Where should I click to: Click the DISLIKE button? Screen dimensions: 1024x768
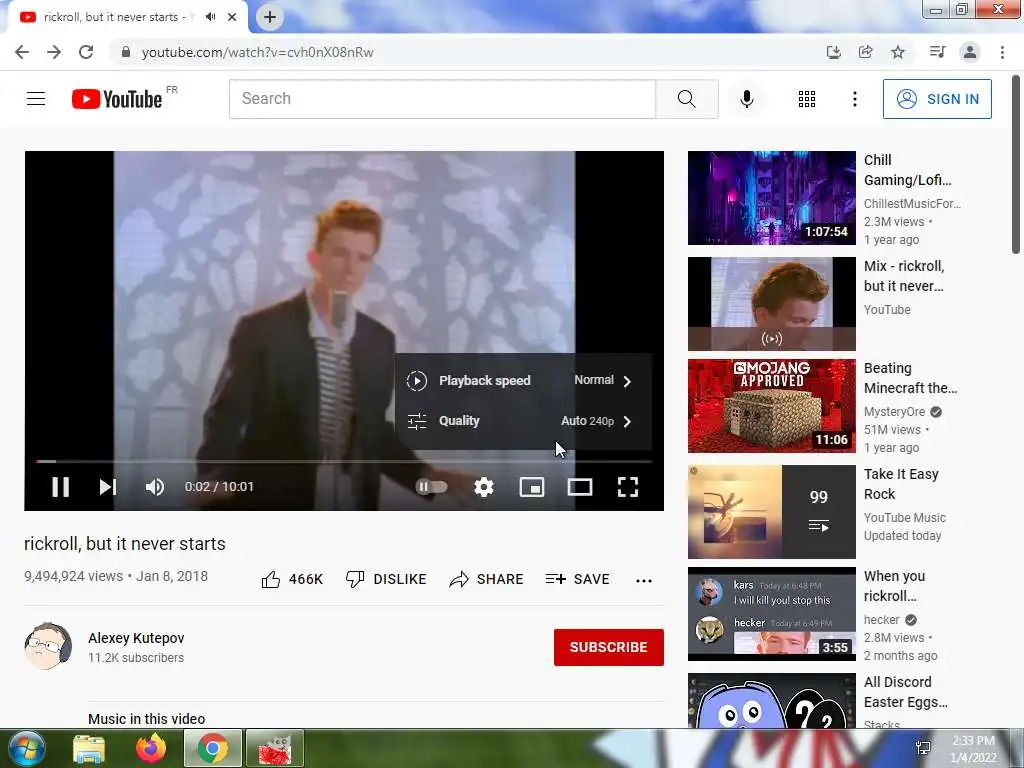(386, 579)
